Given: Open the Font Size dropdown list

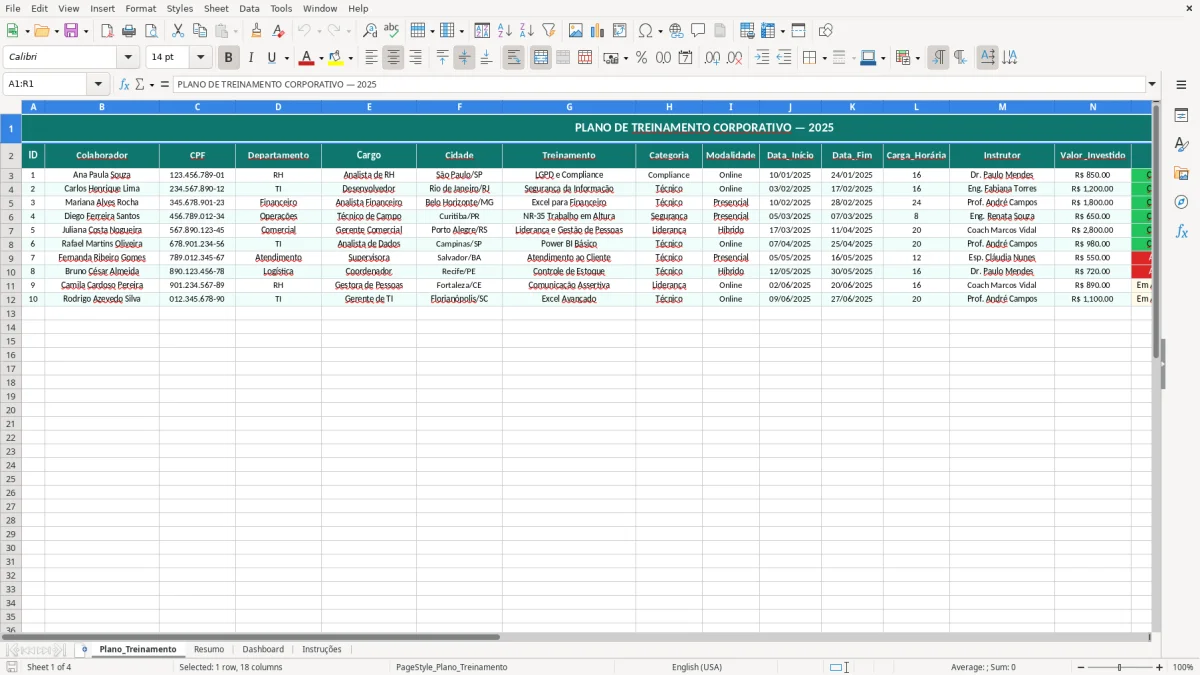Looking at the screenshot, I should click(201, 58).
